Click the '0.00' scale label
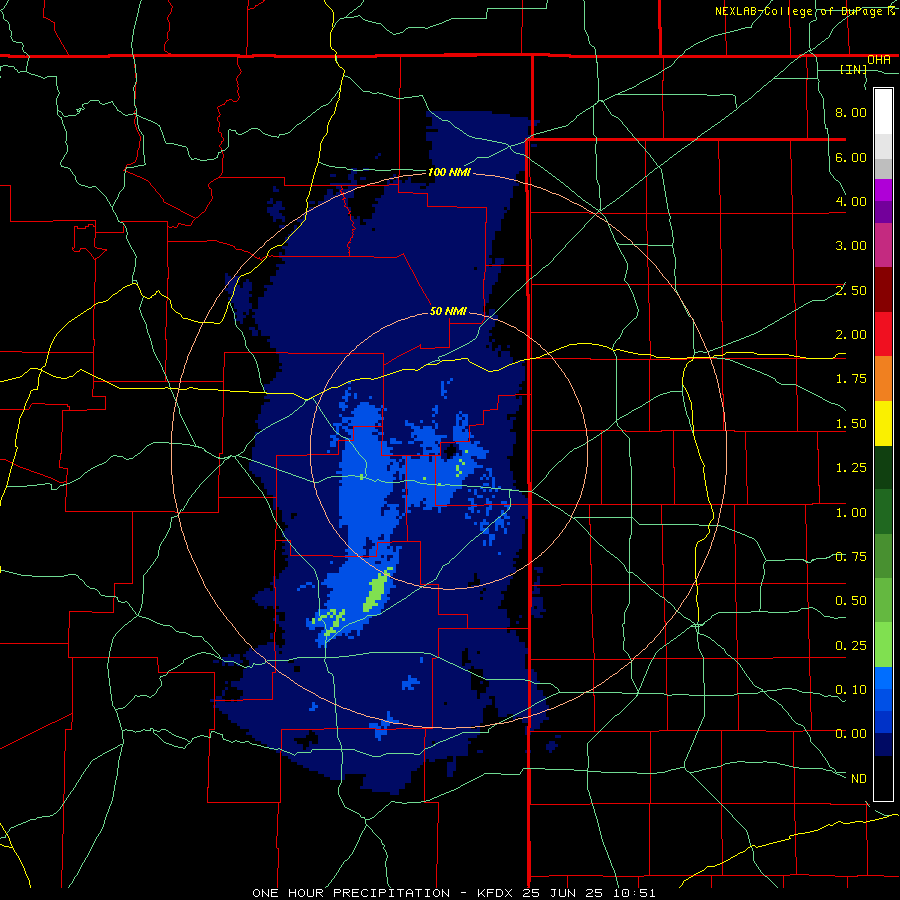The height and width of the screenshot is (900, 900). click(x=851, y=734)
